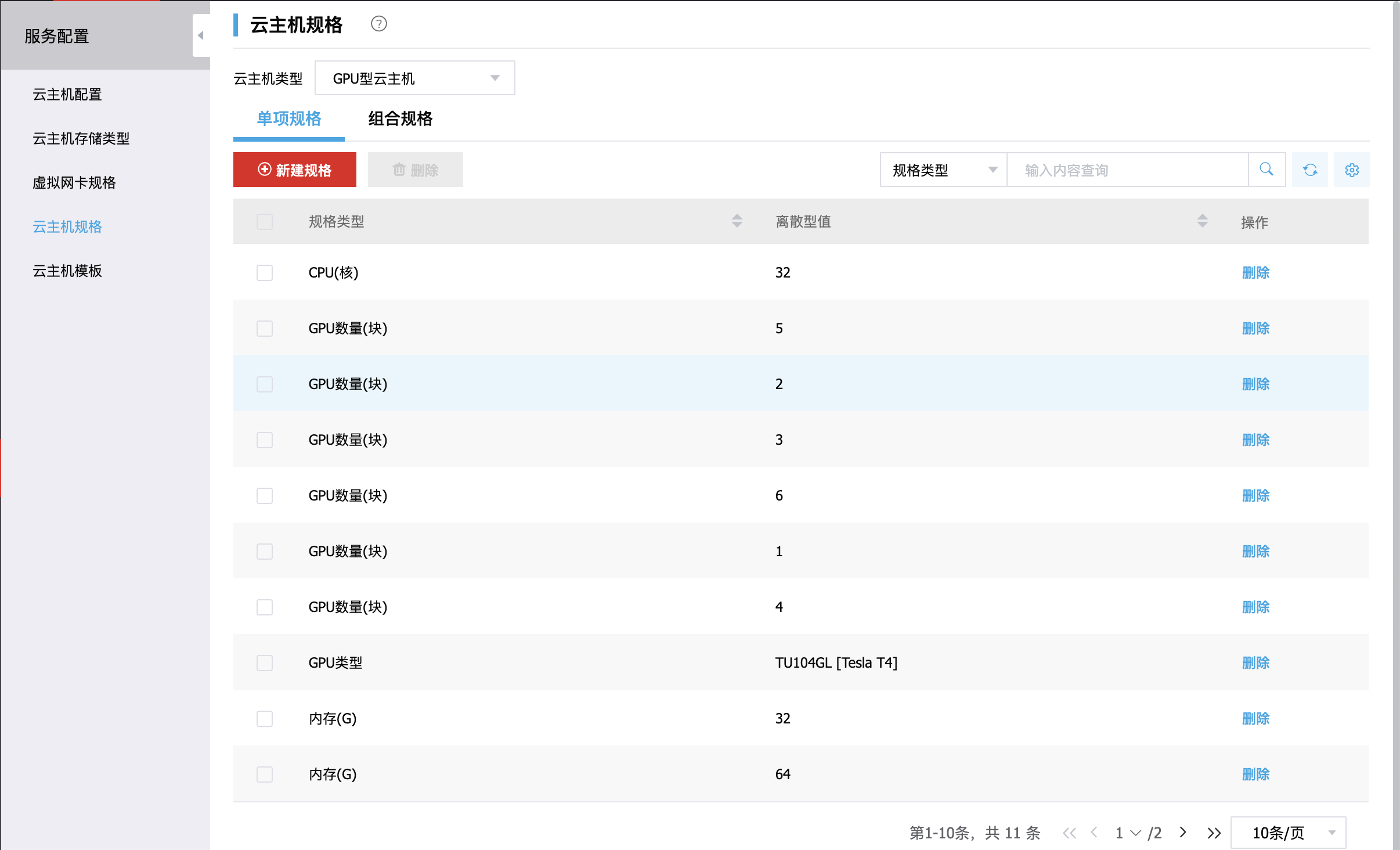
Task: Select the GPU类型 row checkbox
Action: click(x=265, y=662)
